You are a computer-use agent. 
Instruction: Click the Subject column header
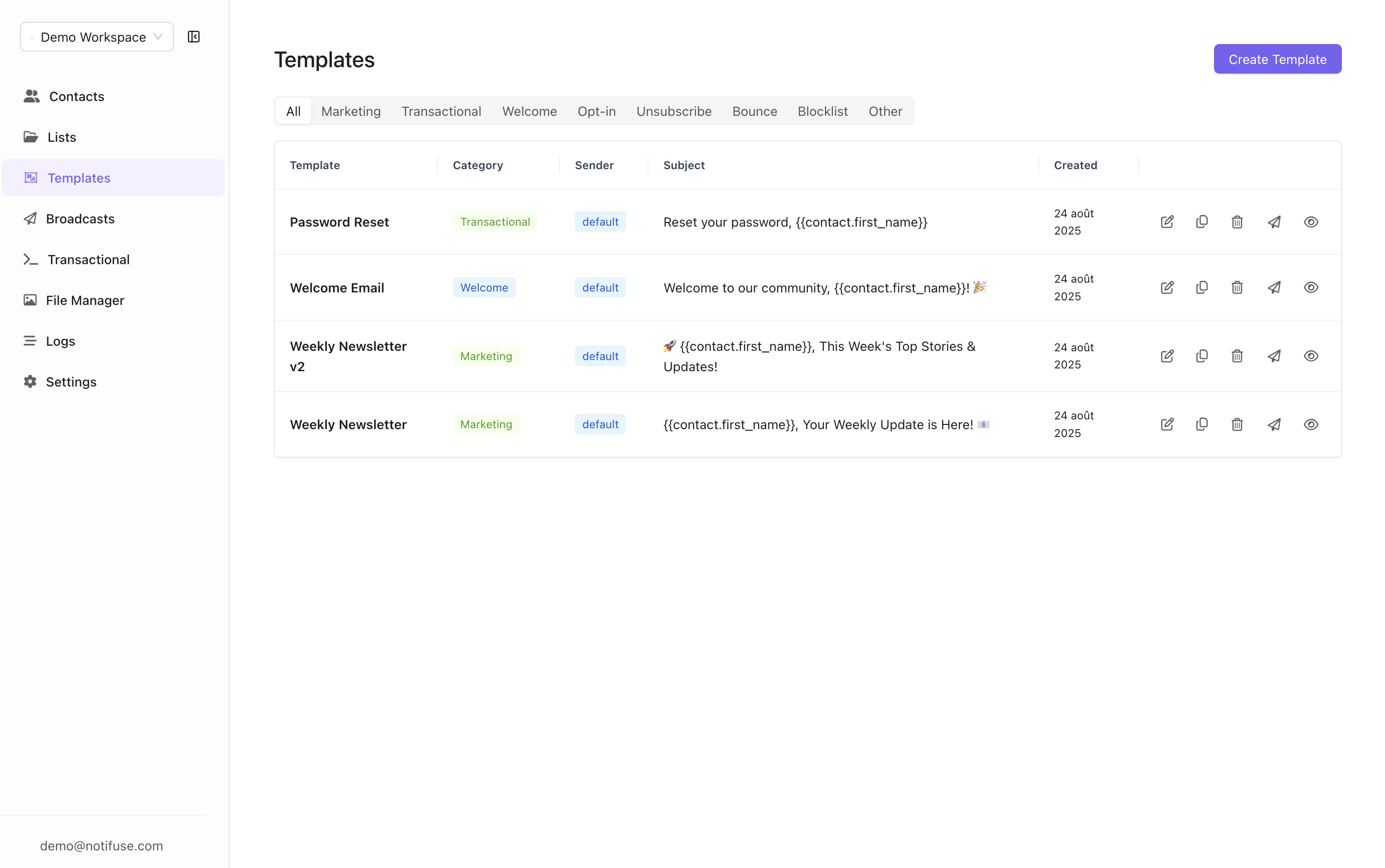tap(683, 165)
